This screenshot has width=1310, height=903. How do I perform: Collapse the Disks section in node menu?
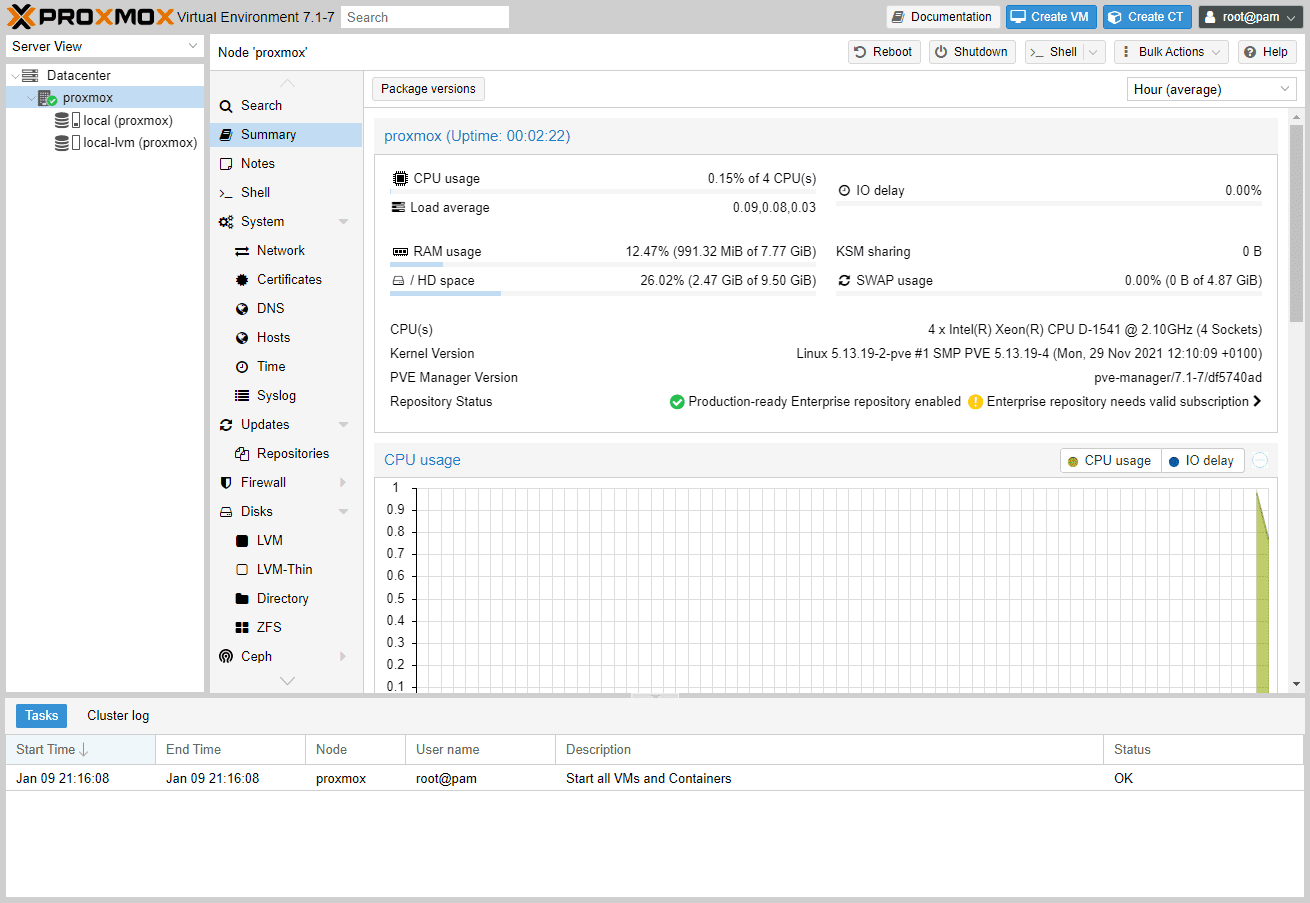point(343,512)
